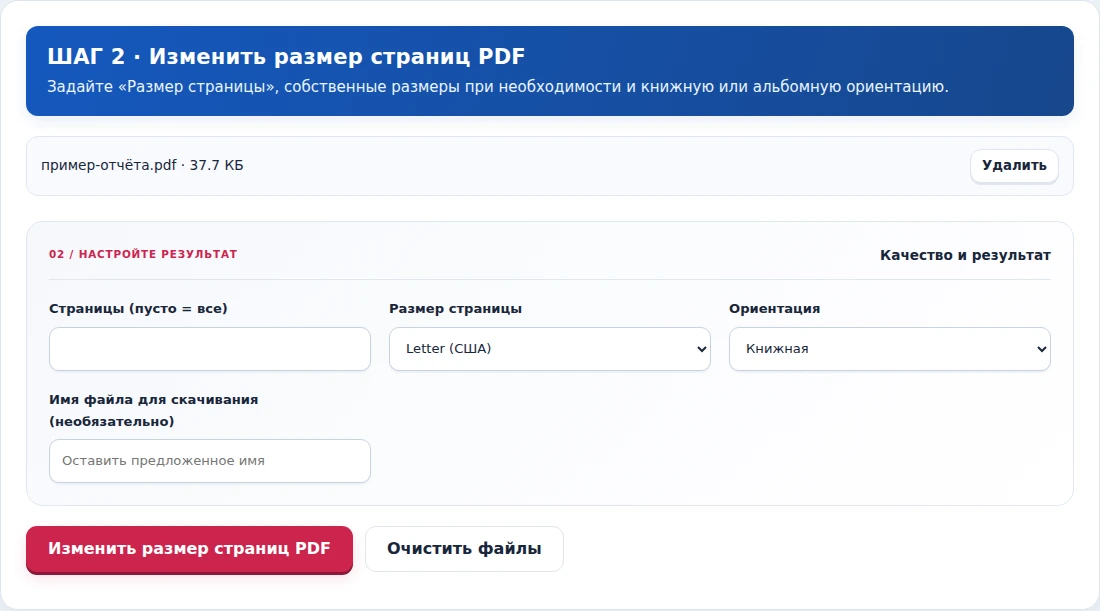Click the banner text starting Задайте «Размер страницы»

coord(497,87)
